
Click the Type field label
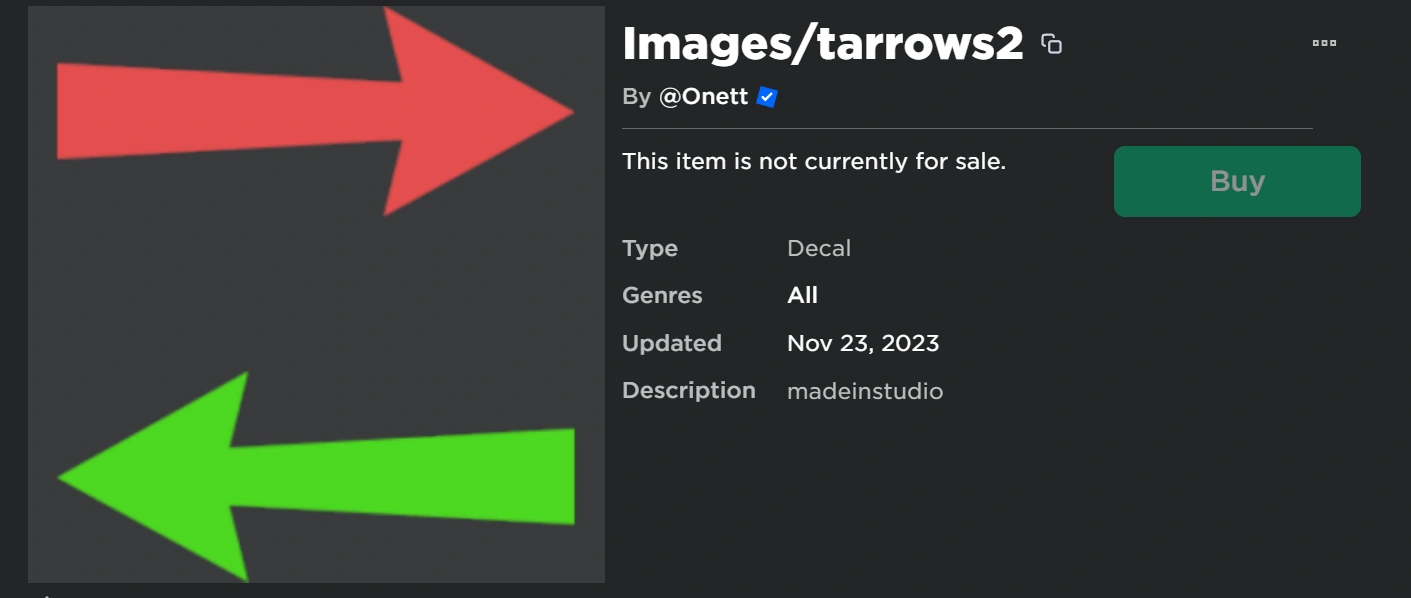click(650, 249)
